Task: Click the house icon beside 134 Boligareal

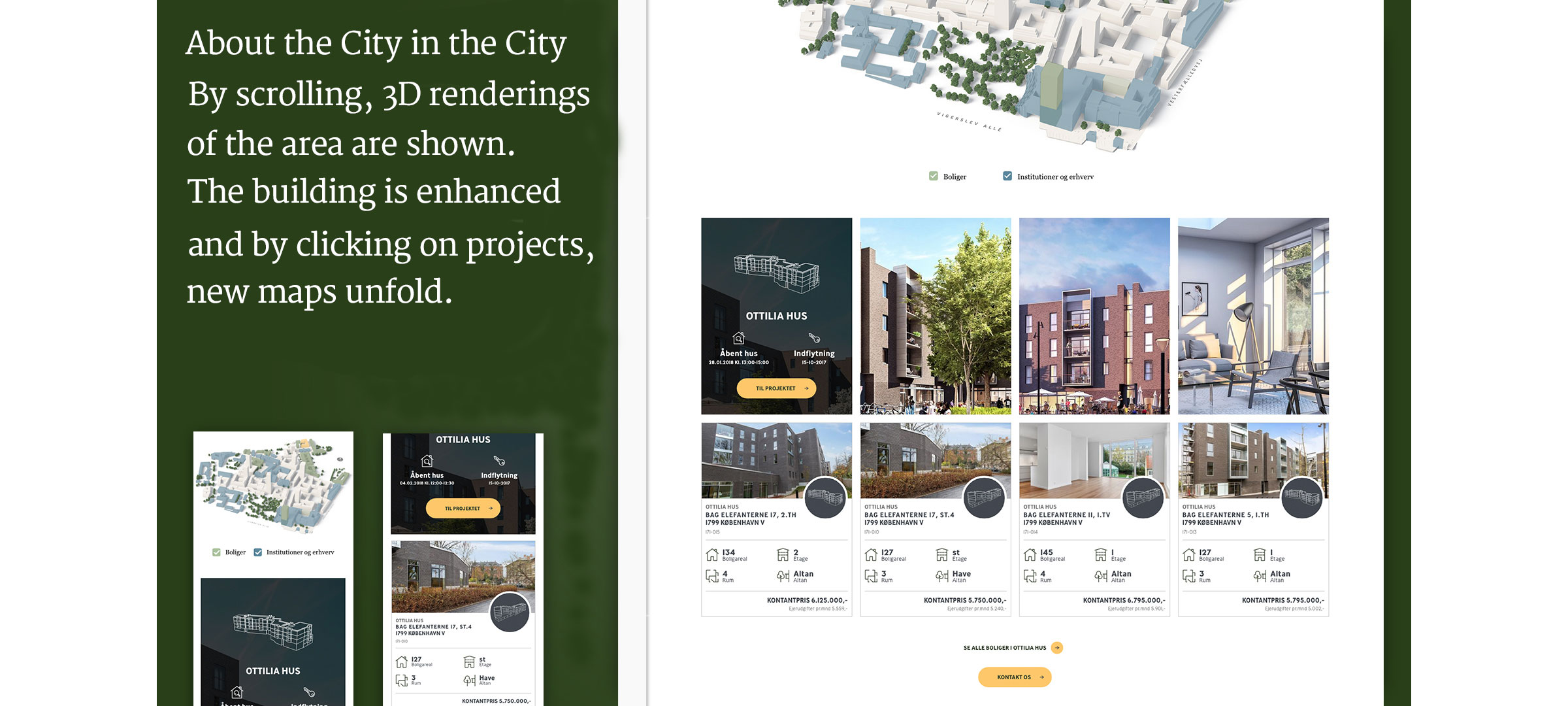Action: point(712,555)
